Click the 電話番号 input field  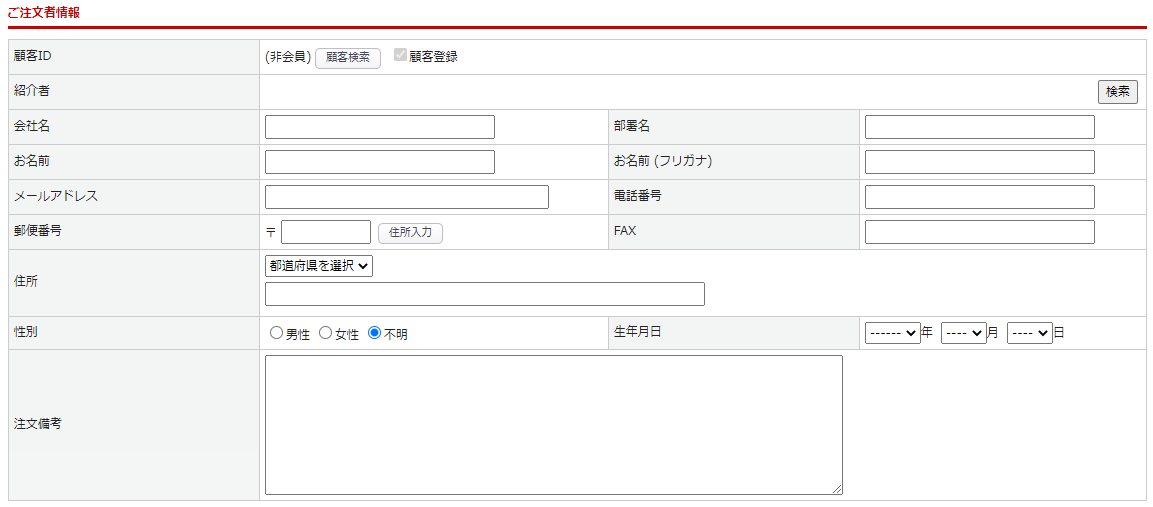(979, 197)
